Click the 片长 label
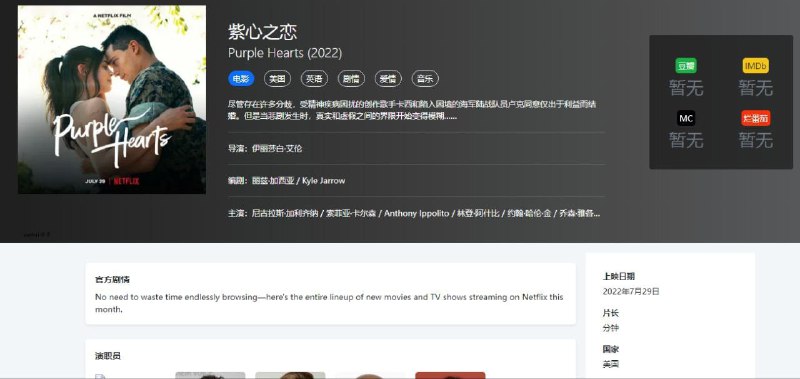Image resolution: width=800 pixels, height=379 pixels. (611, 313)
